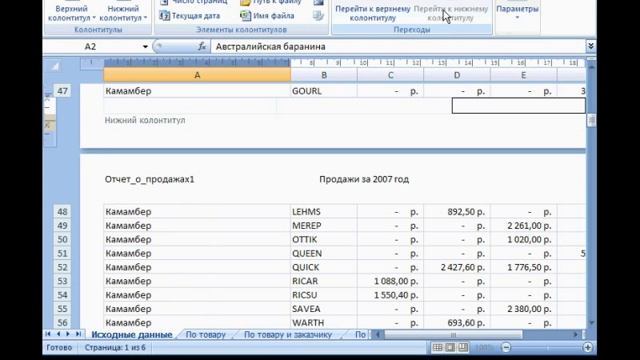The height and width of the screenshot is (360, 640).
Task: Select row 56 header
Action: (62, 322)
